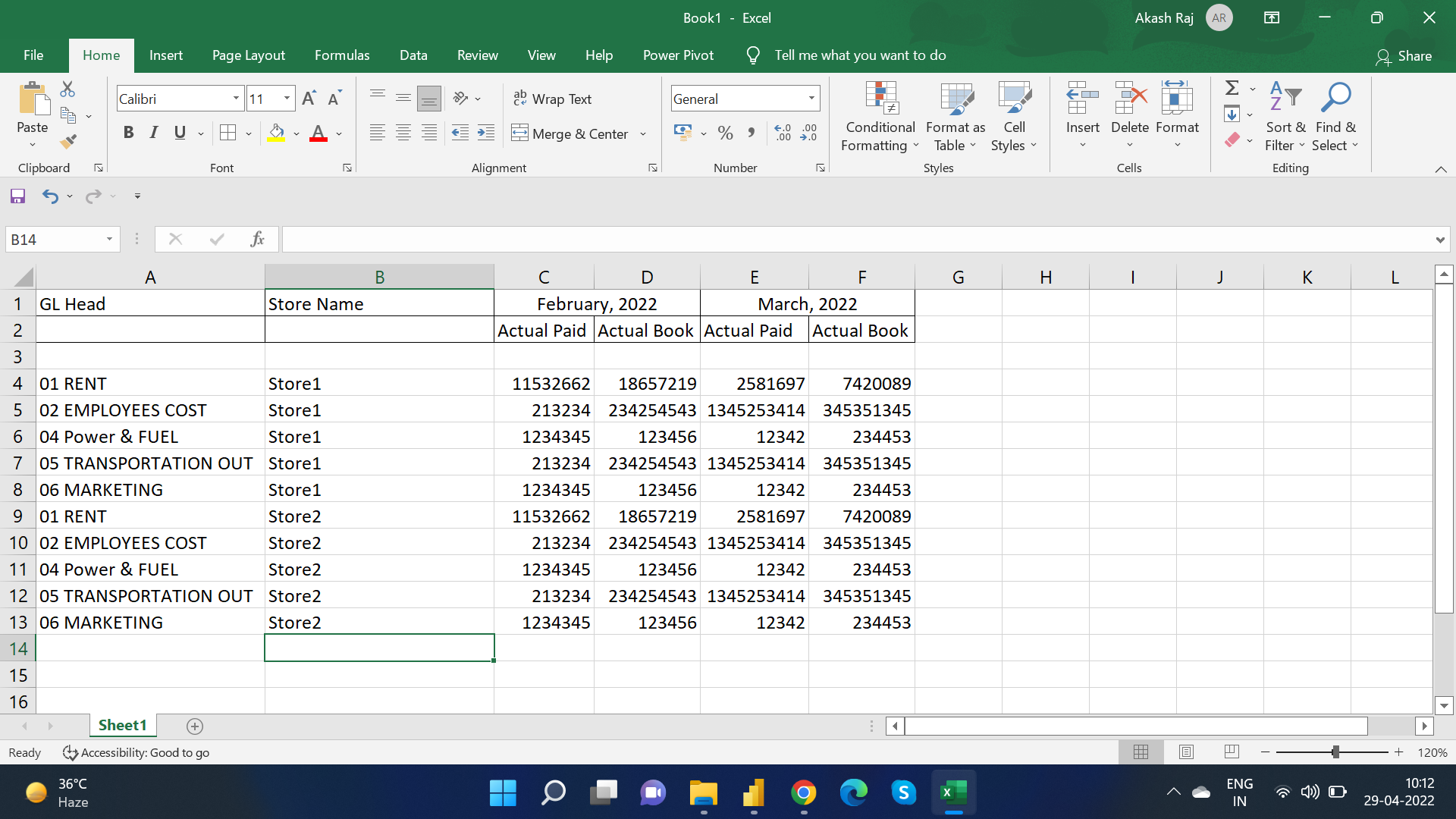This screenshot has width=1456, height=819.
Task: Switch to Page Layout view in status bar
Action: [x=1186, y=752]
